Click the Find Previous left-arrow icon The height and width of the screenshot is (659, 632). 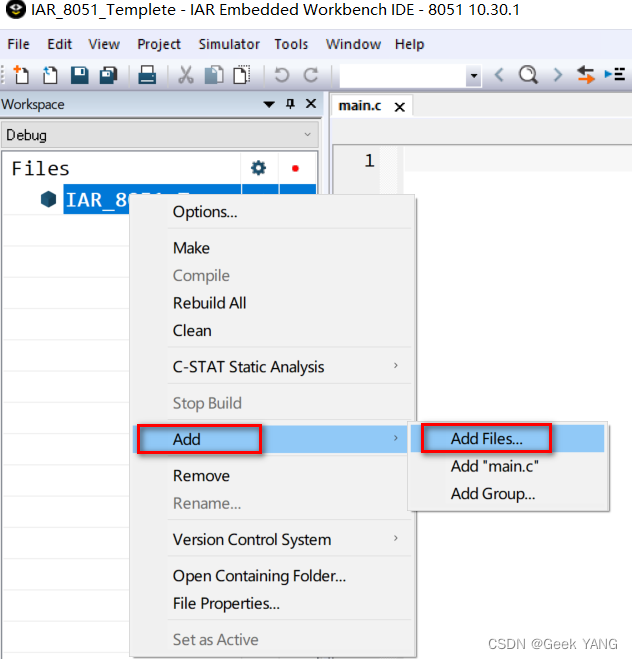(x=499, y=75)
